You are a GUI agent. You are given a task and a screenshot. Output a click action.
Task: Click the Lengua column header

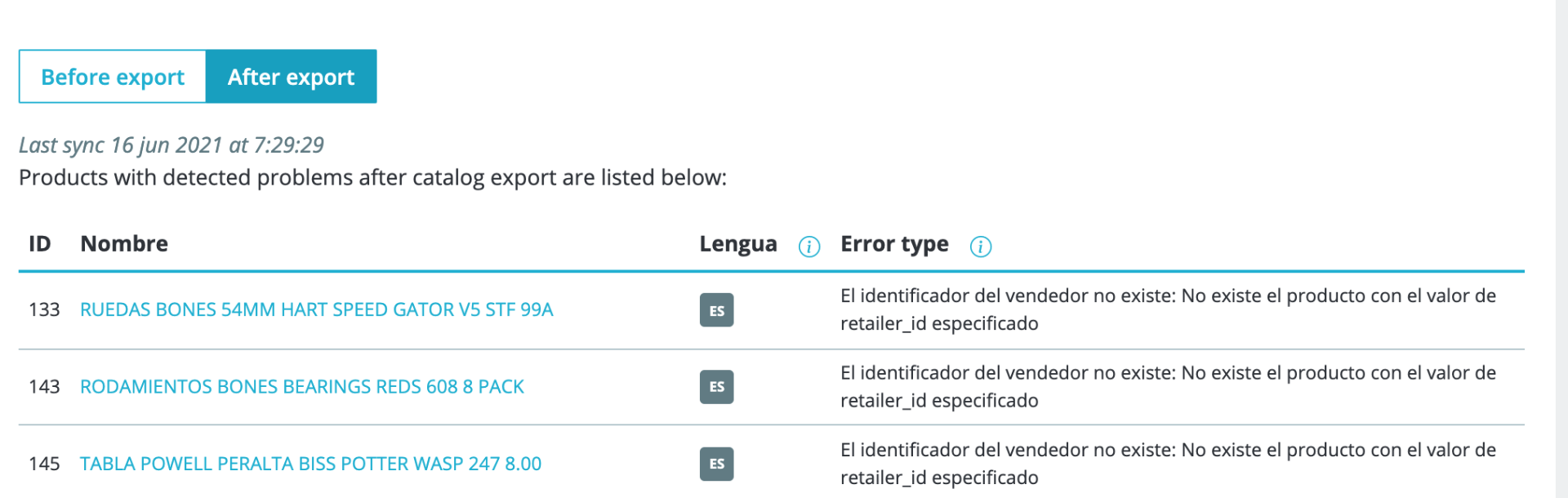pyautogui.click(x=737, y=244)
